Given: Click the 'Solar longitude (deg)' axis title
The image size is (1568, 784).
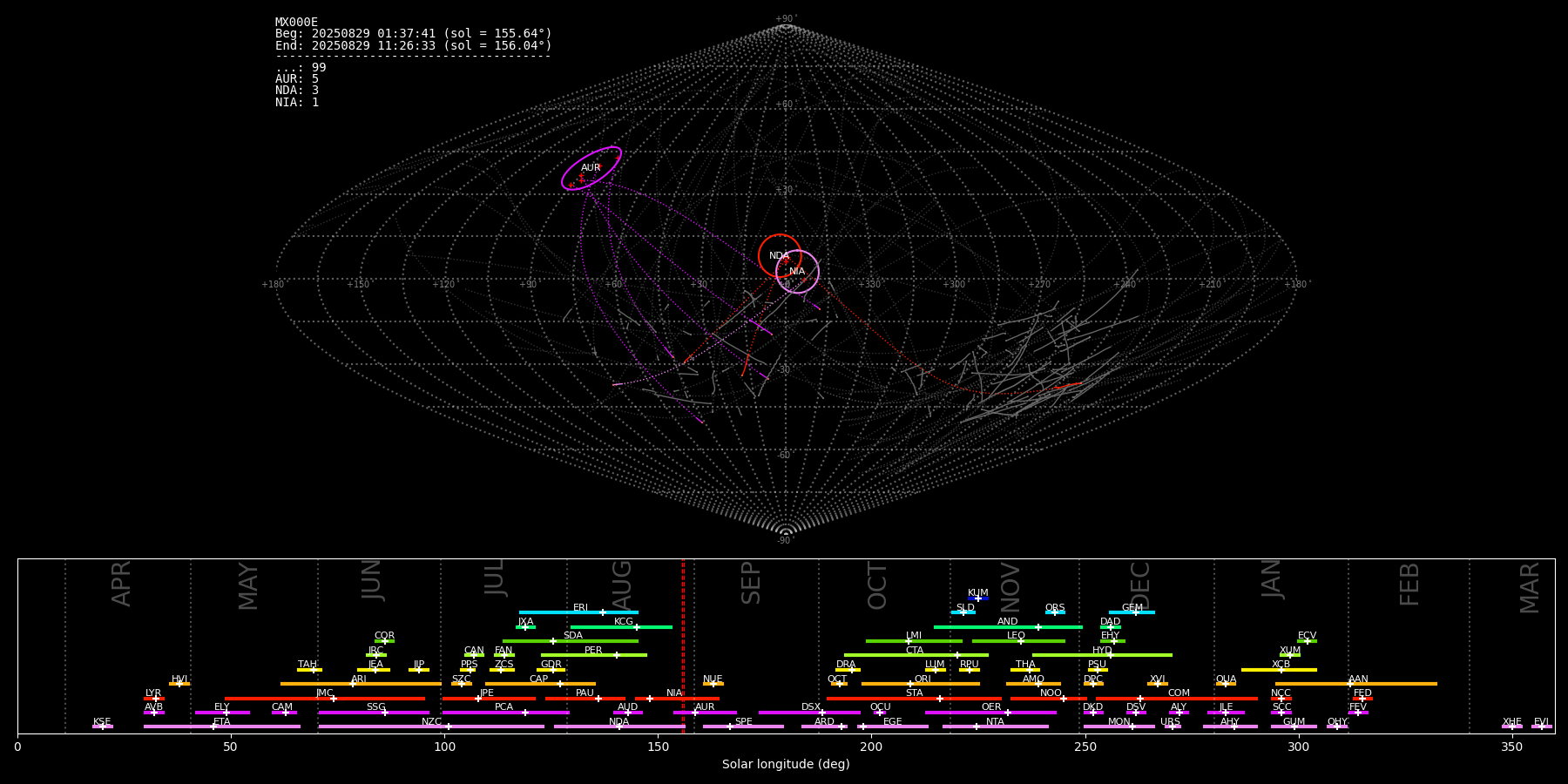Looking at the screenshot, I should [786, 764].
